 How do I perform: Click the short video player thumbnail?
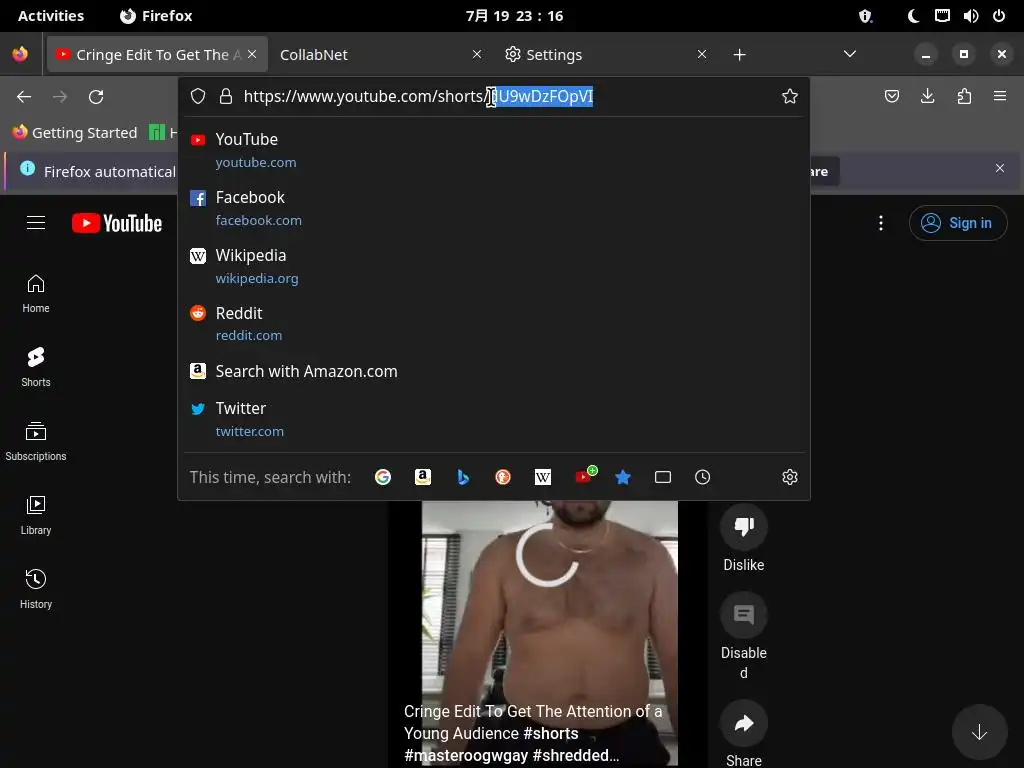549,632
